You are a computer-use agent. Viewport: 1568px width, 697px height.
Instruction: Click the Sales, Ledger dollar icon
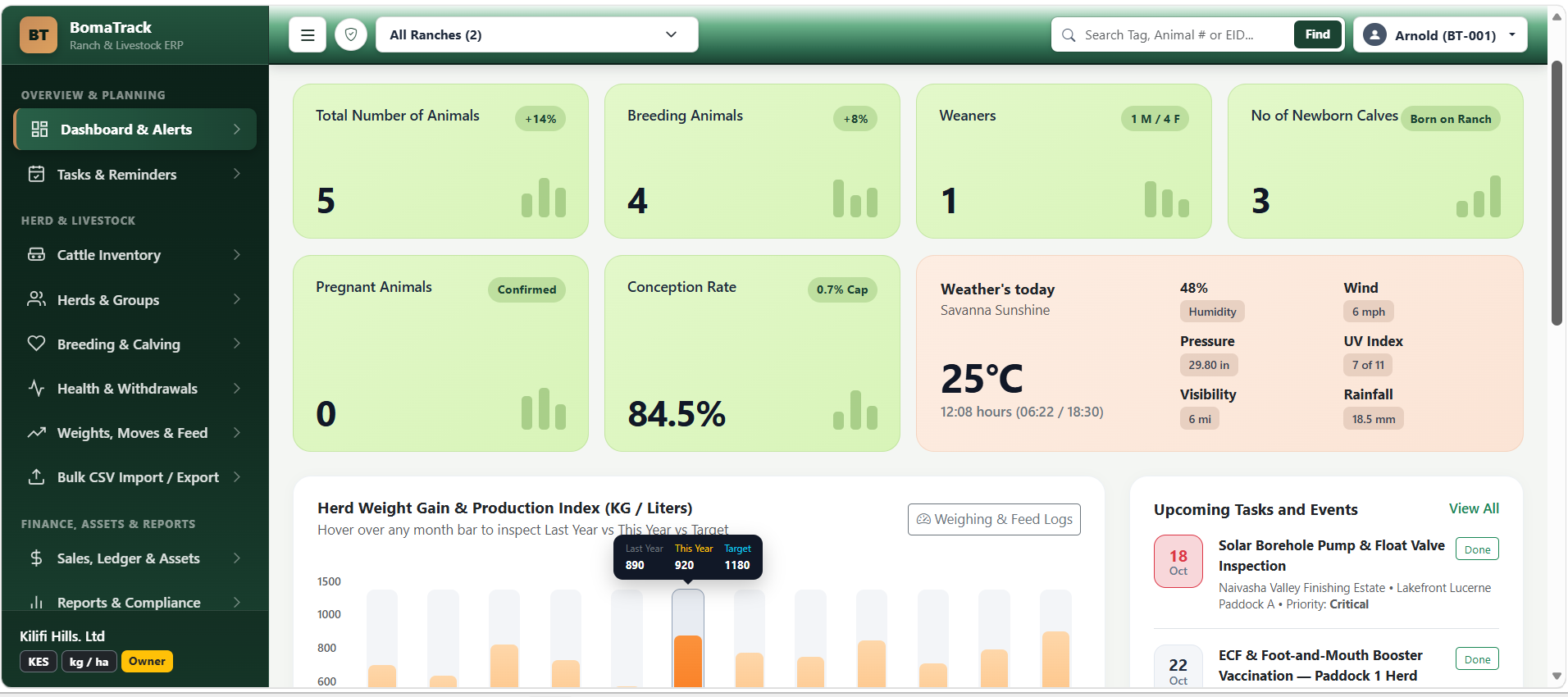[x=36, y=558]
